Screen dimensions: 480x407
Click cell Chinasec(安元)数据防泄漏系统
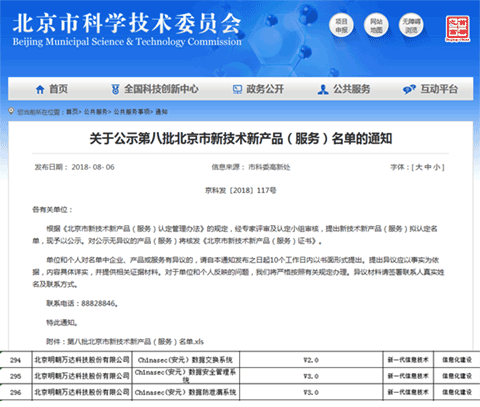pos(185,392)
